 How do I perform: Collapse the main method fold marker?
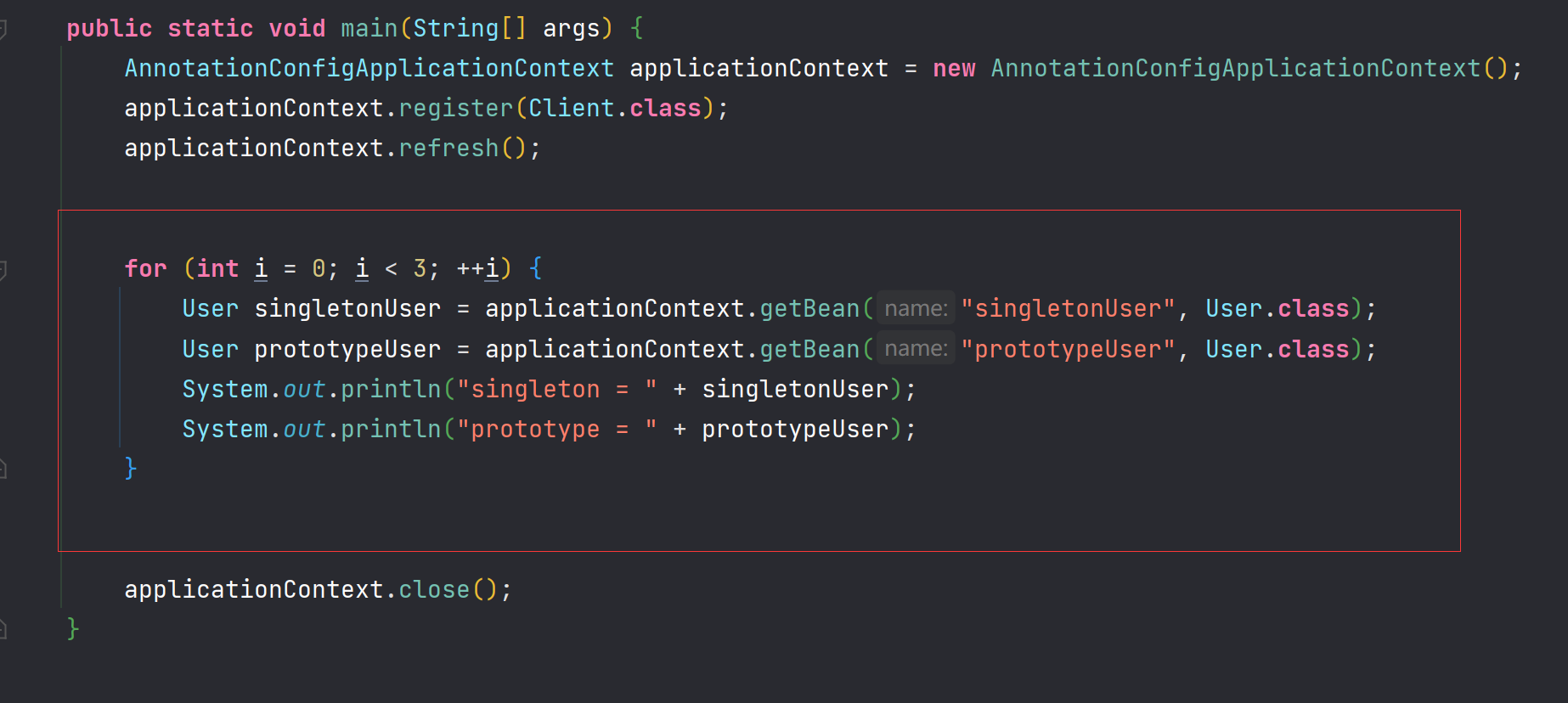pyautogui.click(x=3, y=30)
